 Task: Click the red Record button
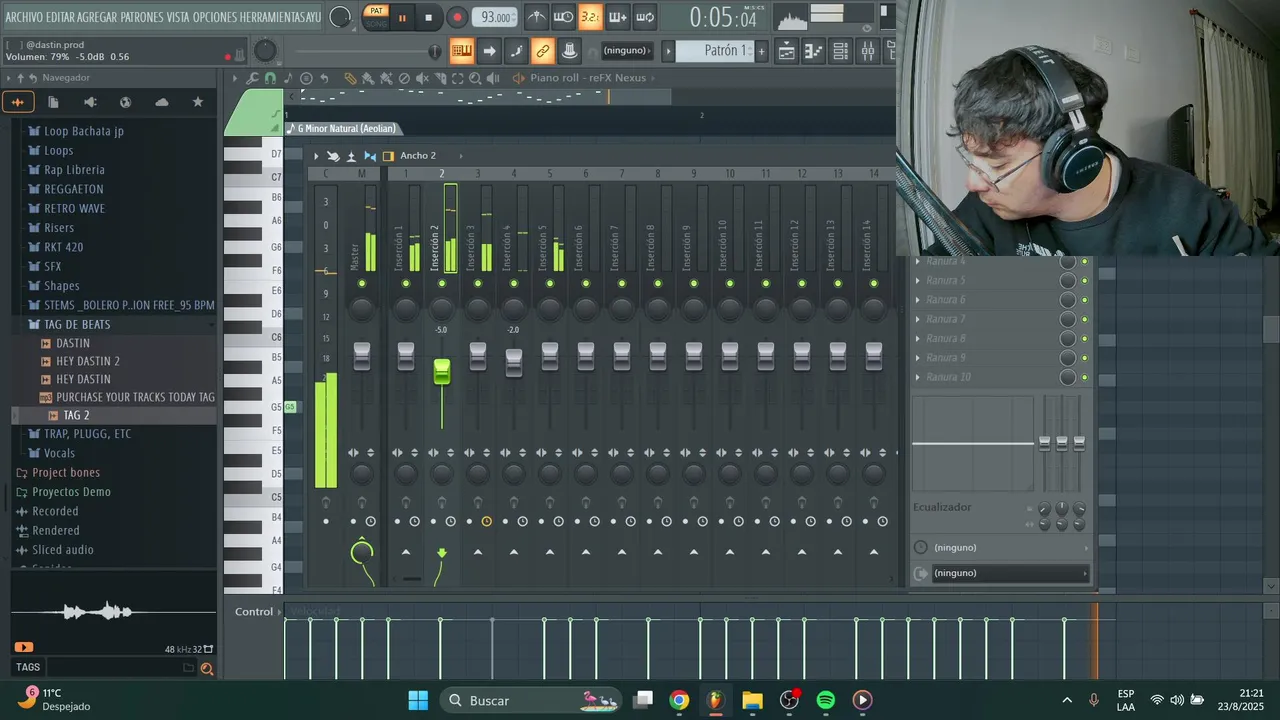pyautogui.click(x=457, y=17)
